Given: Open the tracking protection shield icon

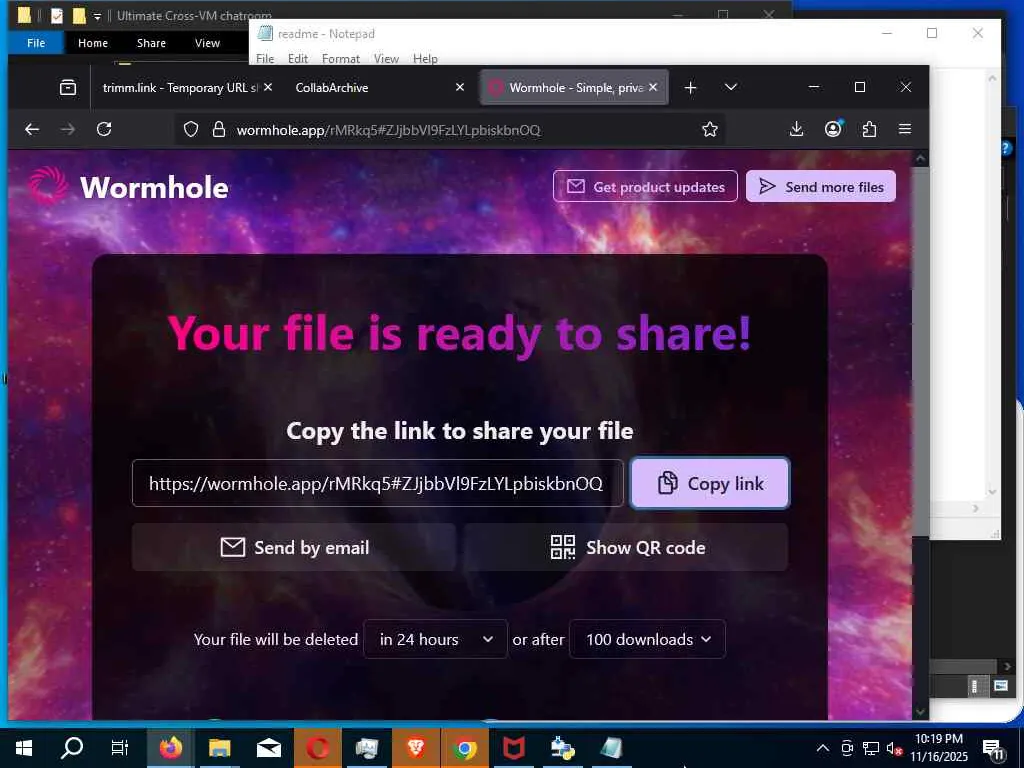Looking at the screenshot, I should [191, 129].
